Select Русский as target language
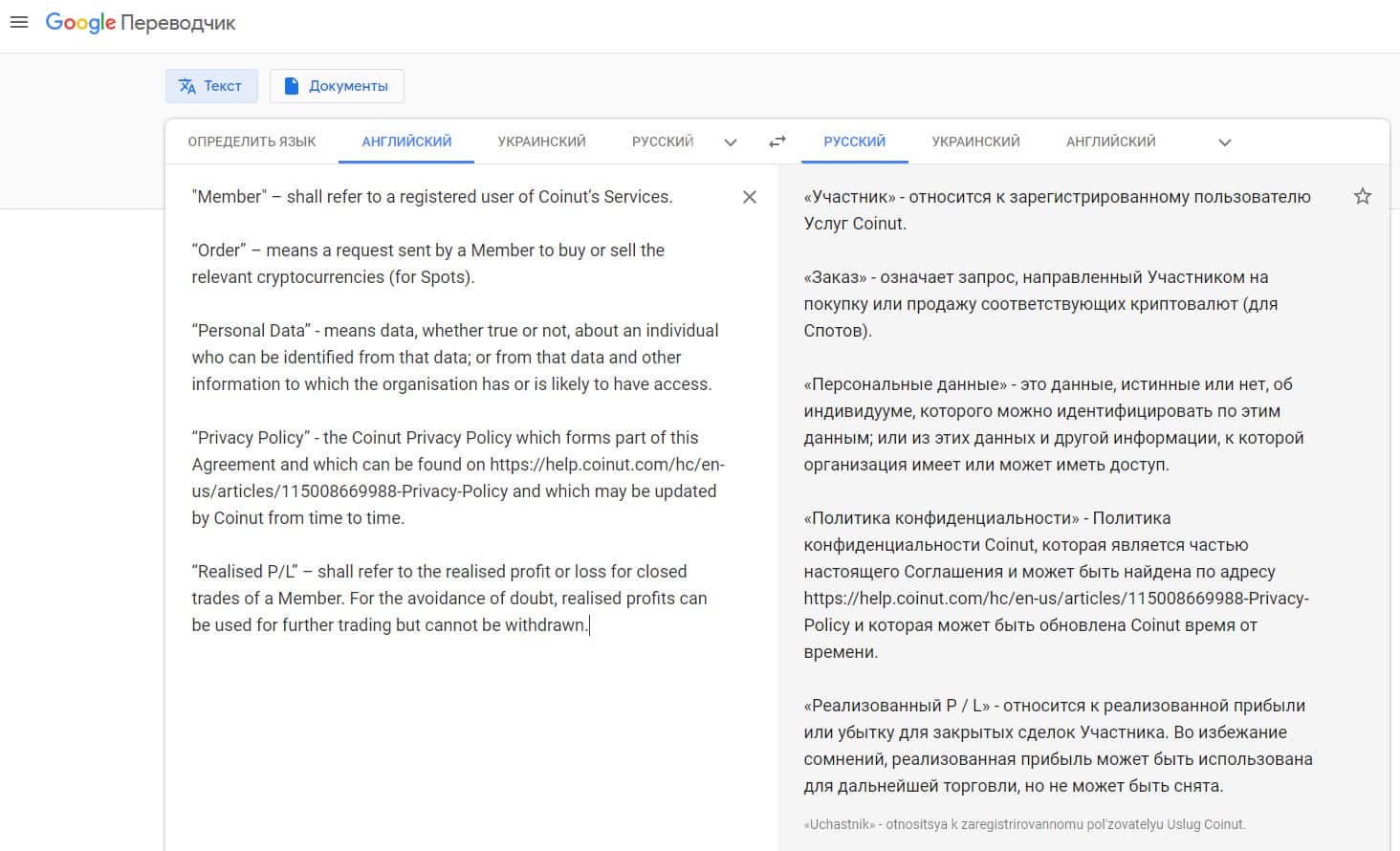The width and height of the screenshot is (1400, 851). coord(855,142)
